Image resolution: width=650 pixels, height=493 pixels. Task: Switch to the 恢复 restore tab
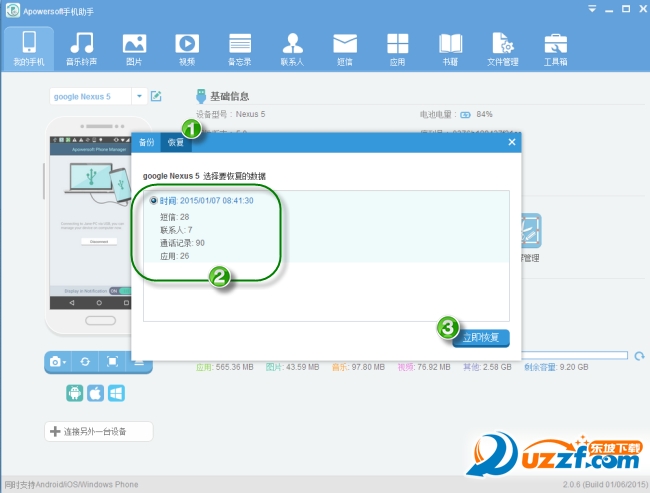click(176, 143)
